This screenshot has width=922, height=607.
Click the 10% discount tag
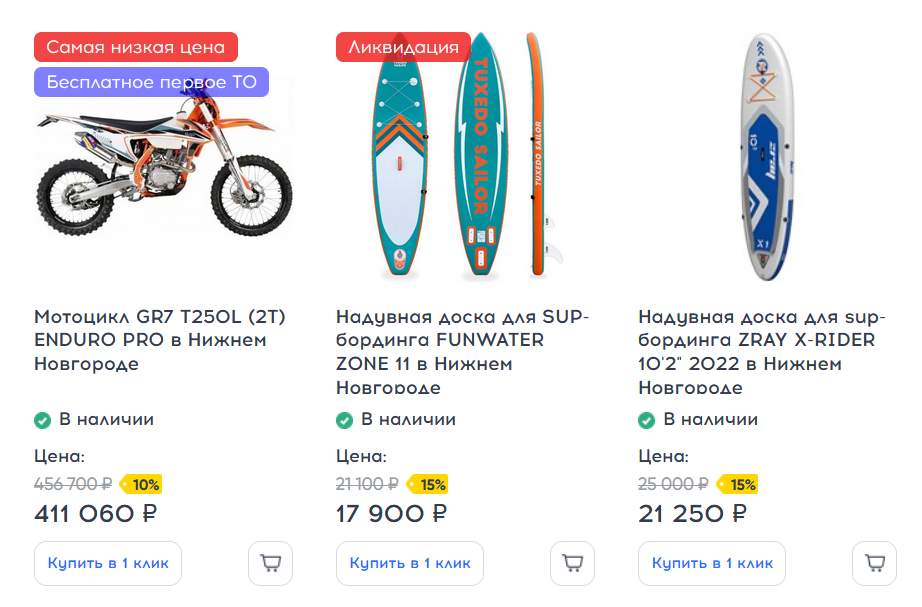pos(142,485)
